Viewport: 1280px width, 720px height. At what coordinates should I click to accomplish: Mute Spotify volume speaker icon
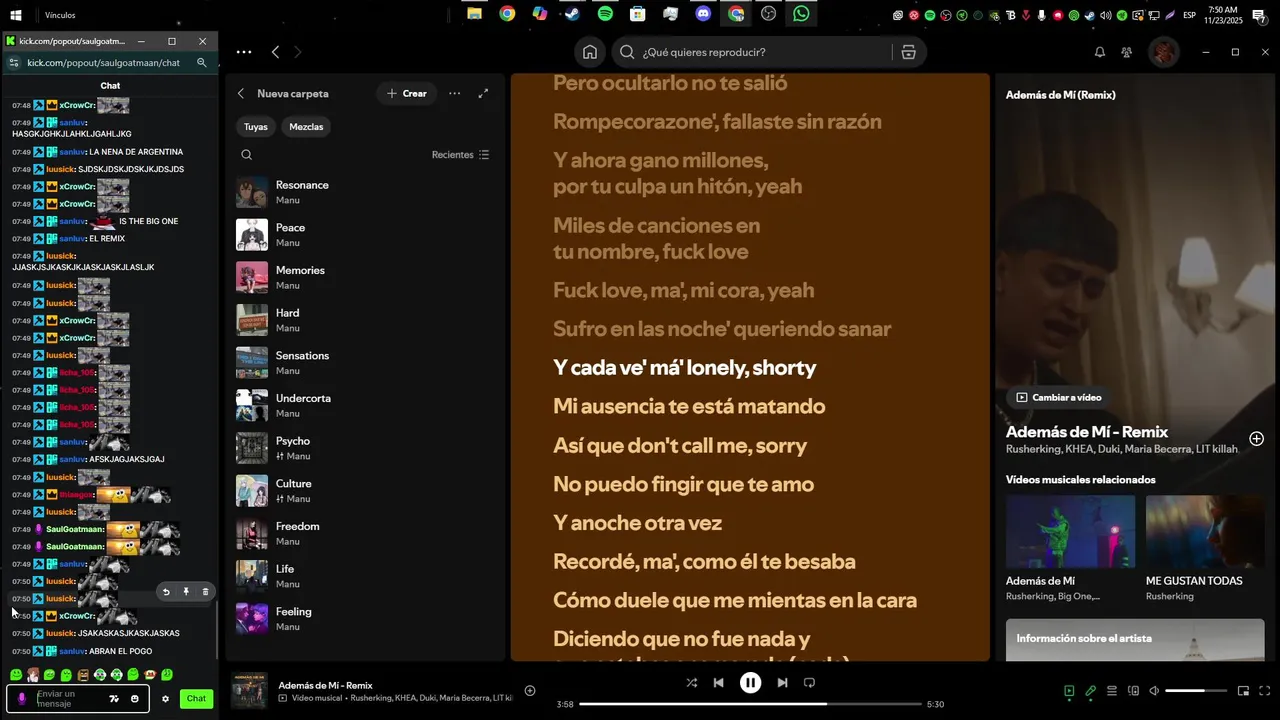(x=1154, y=690)
